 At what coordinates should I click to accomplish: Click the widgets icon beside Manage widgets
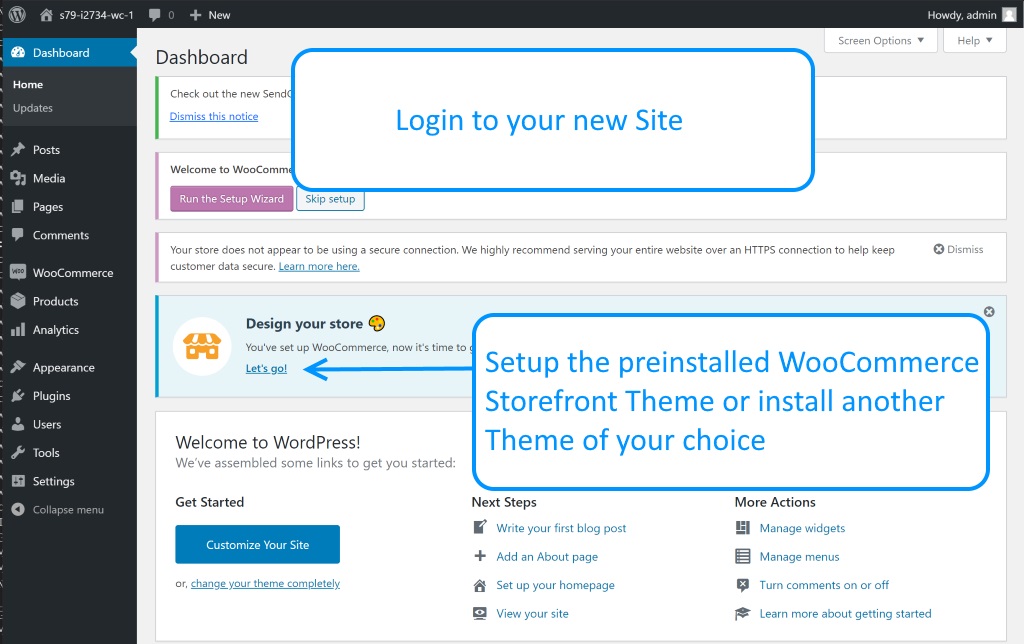pyautogui.click(x=743, y=528)
